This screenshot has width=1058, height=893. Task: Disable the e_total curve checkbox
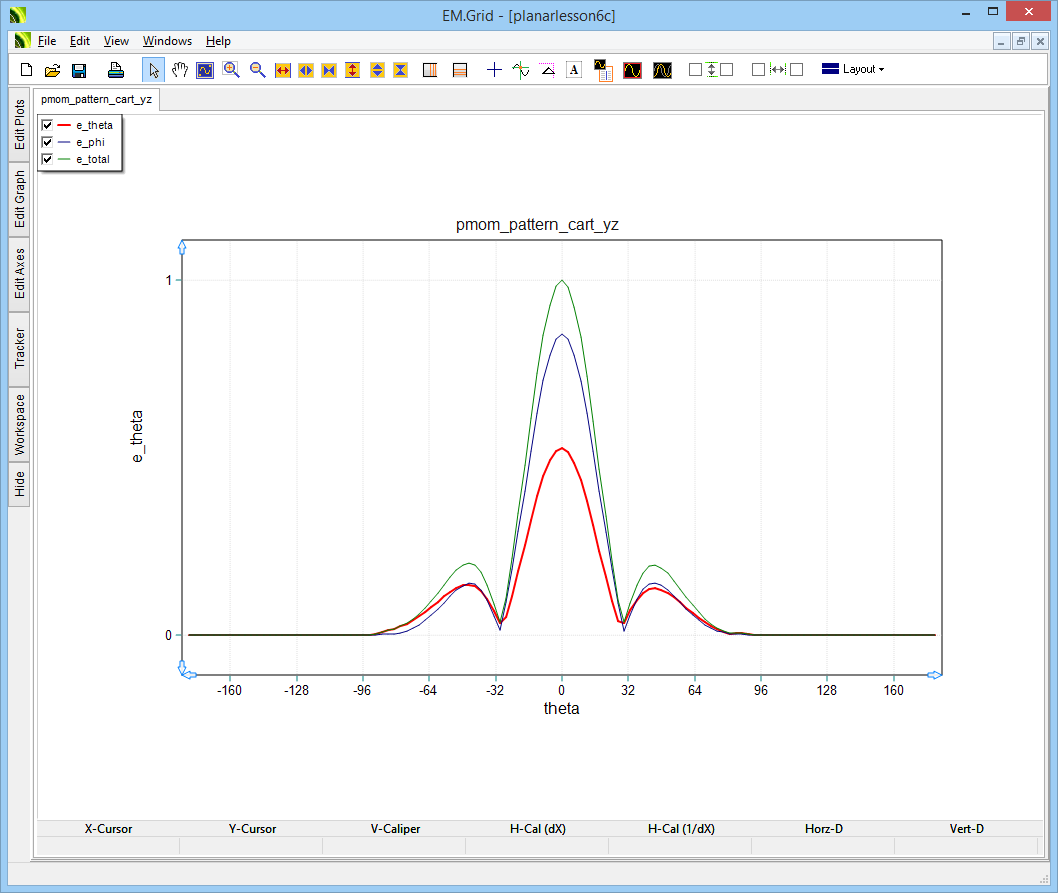(x=47, y=159)
